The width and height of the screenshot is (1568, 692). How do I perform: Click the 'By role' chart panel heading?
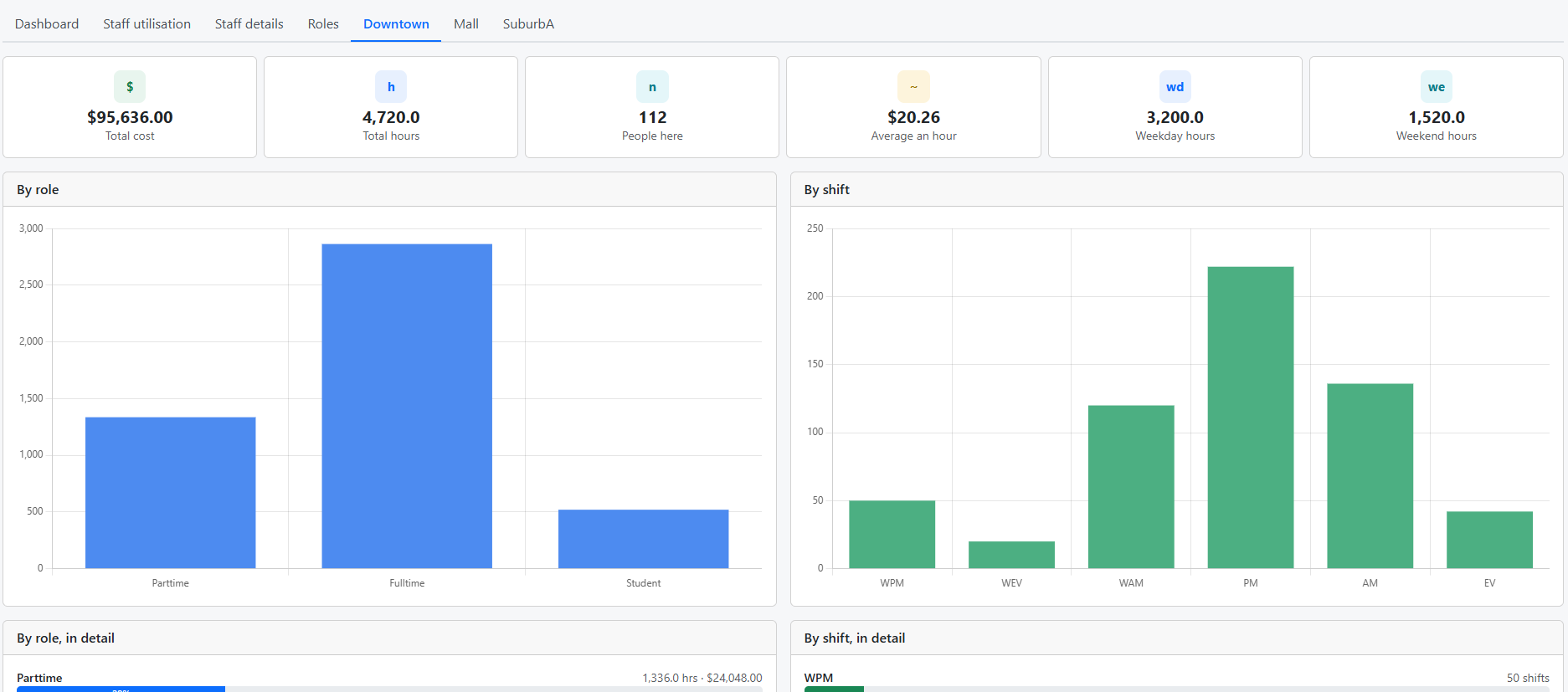[38, 190]
